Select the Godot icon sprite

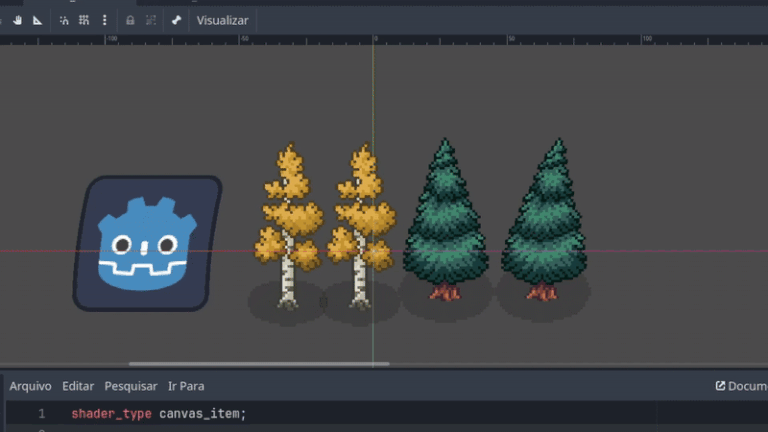tap(147, 243)
